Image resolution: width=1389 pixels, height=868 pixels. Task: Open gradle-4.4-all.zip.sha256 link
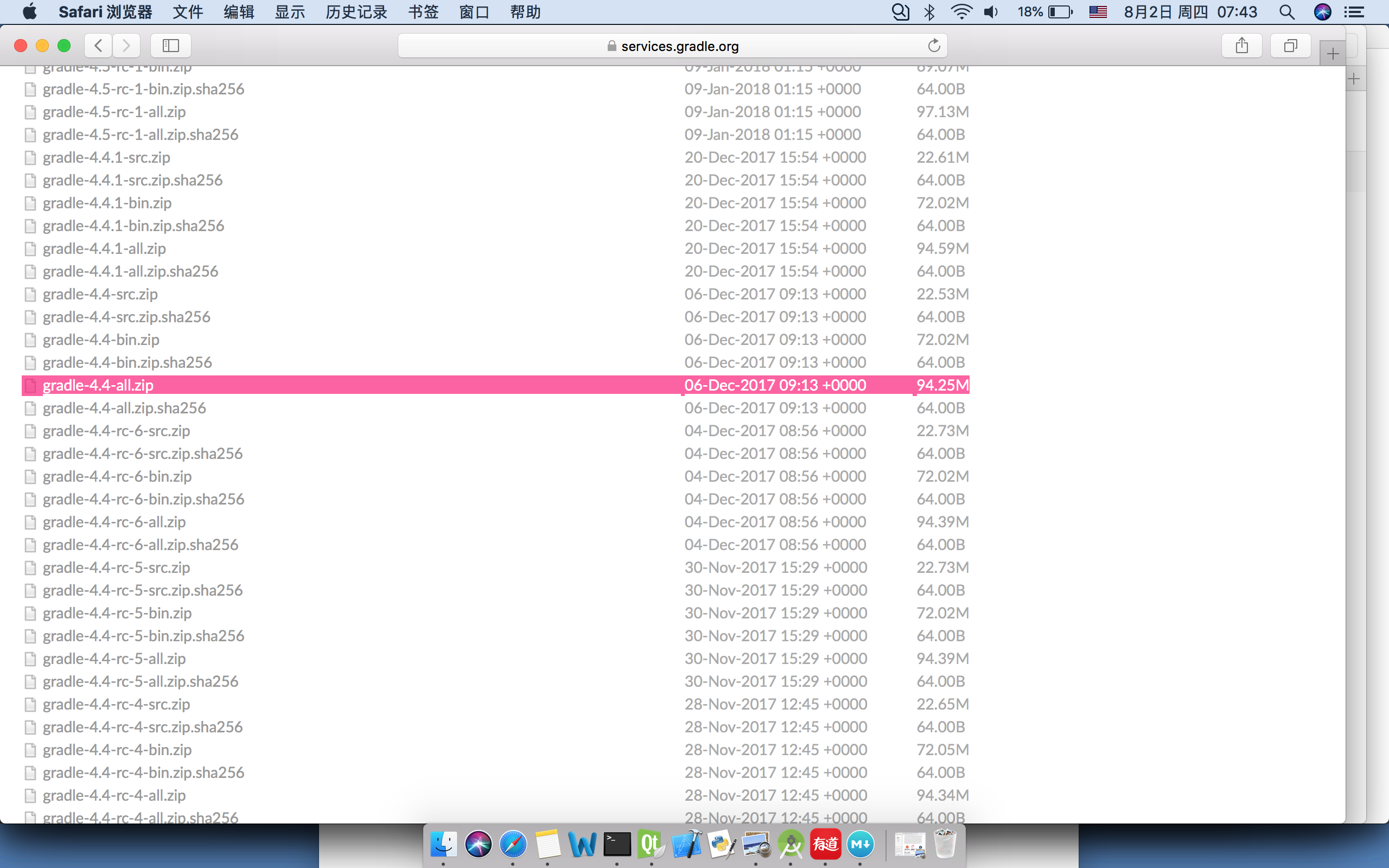tap(124, 408)
